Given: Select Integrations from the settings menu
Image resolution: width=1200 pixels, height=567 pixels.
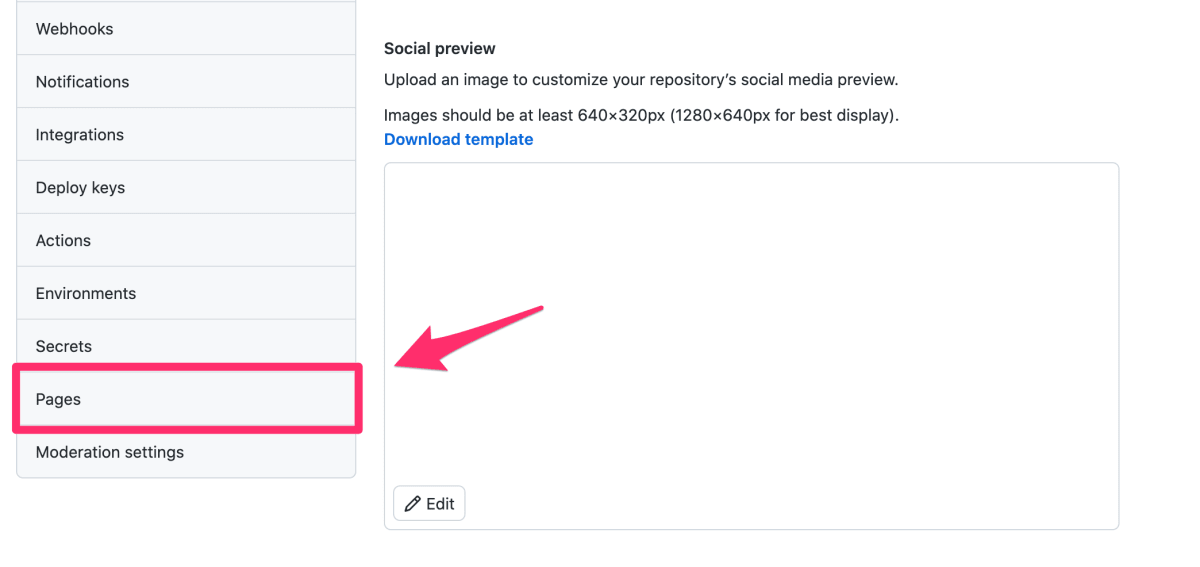Looking at the screenshot, I should click(186, 135).
